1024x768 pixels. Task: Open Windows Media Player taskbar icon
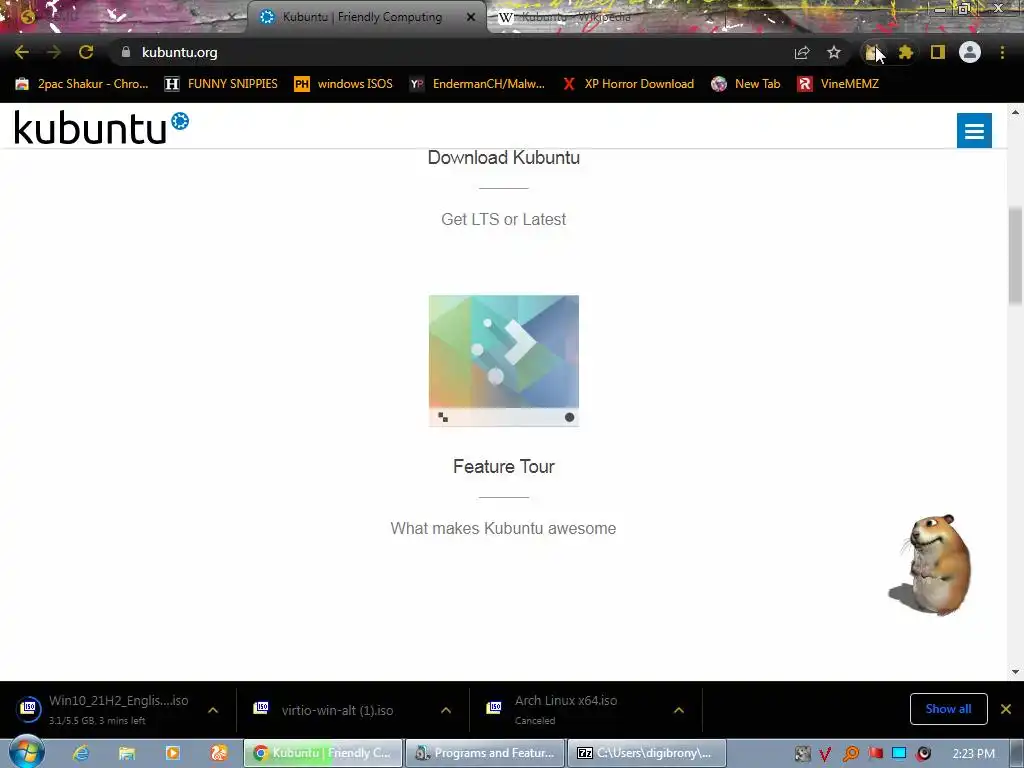tap(173, 753)
